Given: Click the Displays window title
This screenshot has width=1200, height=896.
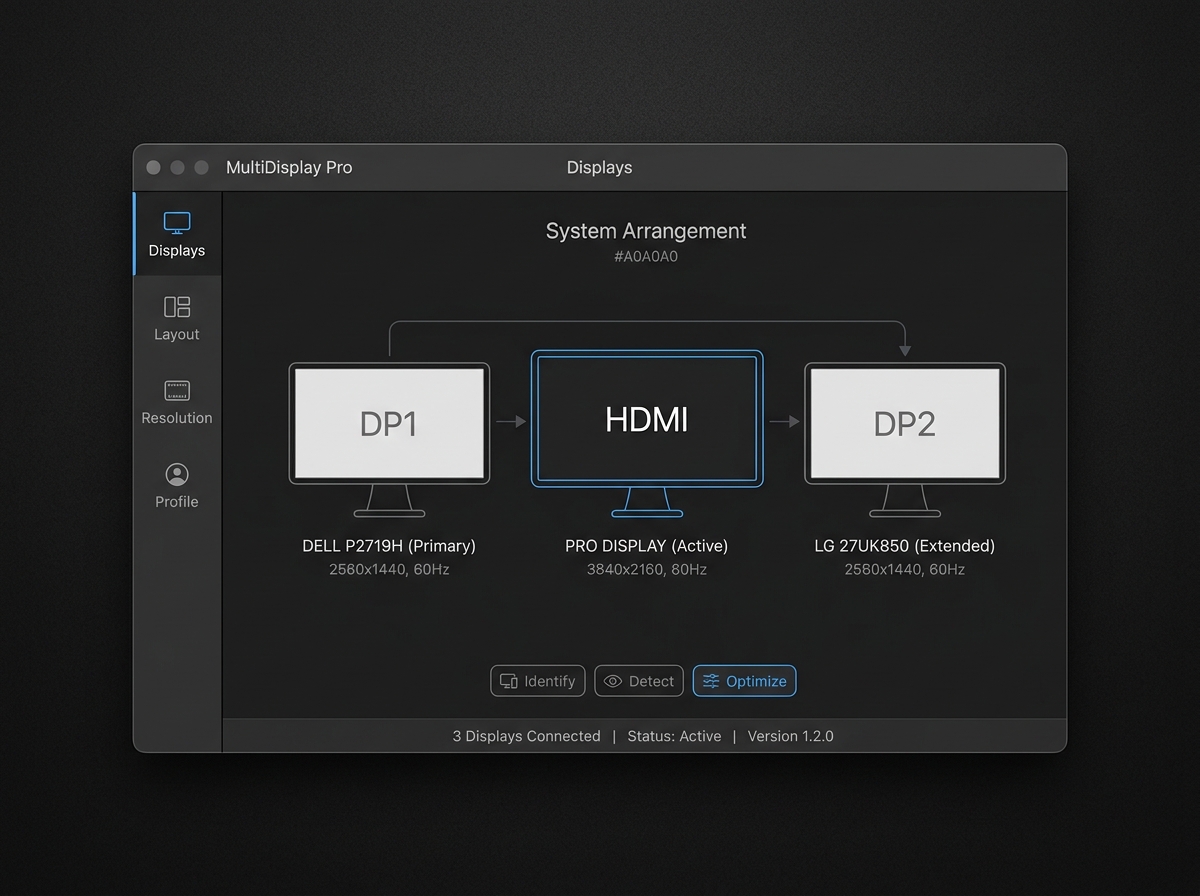Looking at the screenshot, I should tap(599, 167).
